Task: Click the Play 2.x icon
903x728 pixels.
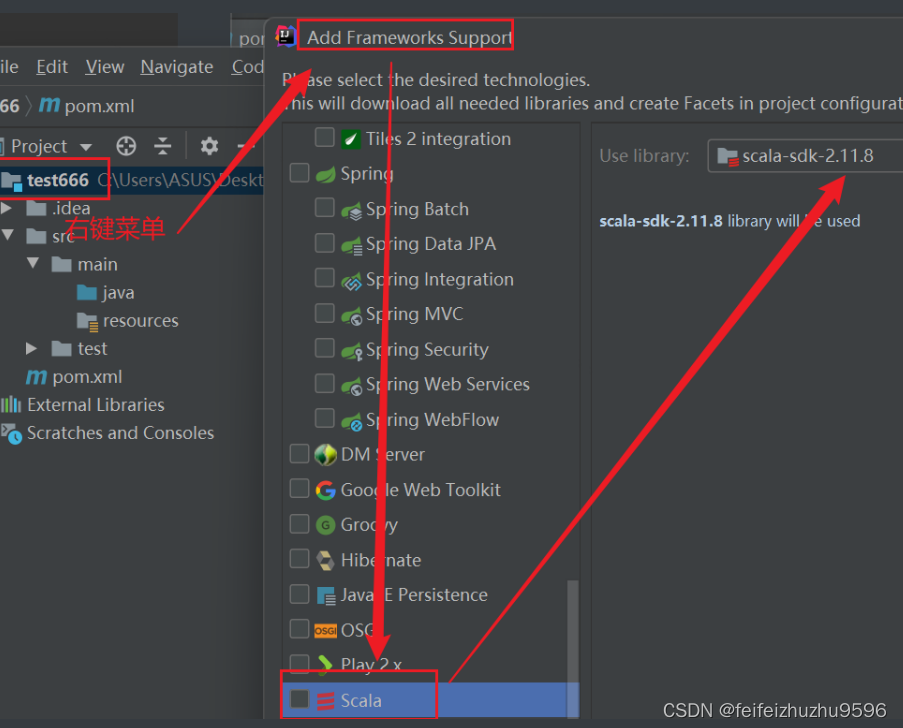Action: [325, 665]
